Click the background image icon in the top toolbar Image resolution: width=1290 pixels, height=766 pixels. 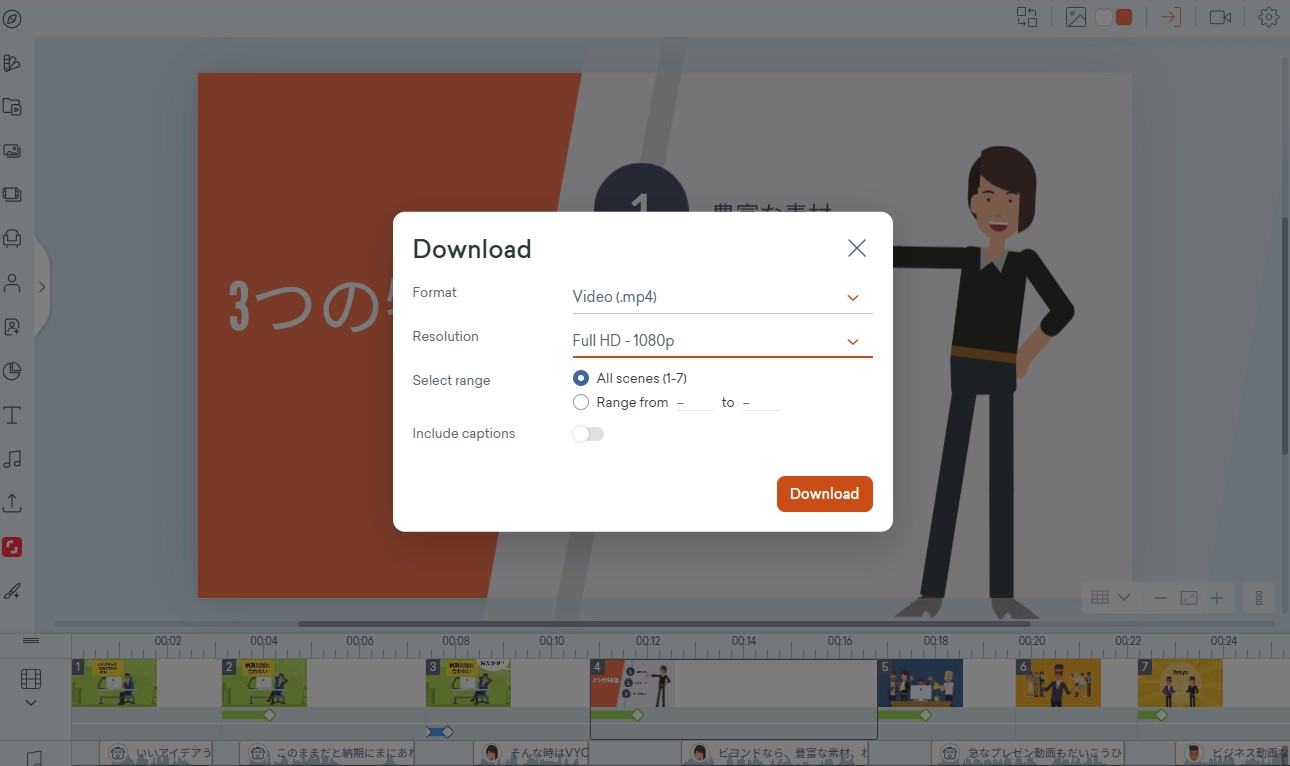coord(1076,17)
